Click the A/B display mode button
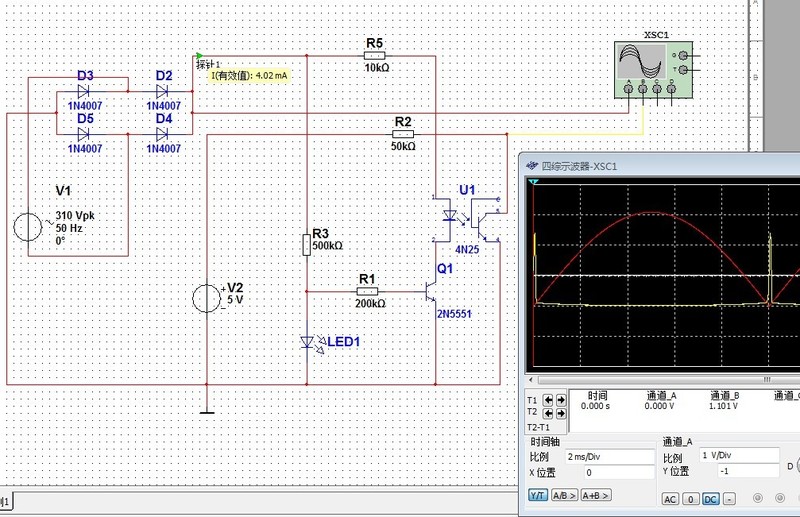 563,496
